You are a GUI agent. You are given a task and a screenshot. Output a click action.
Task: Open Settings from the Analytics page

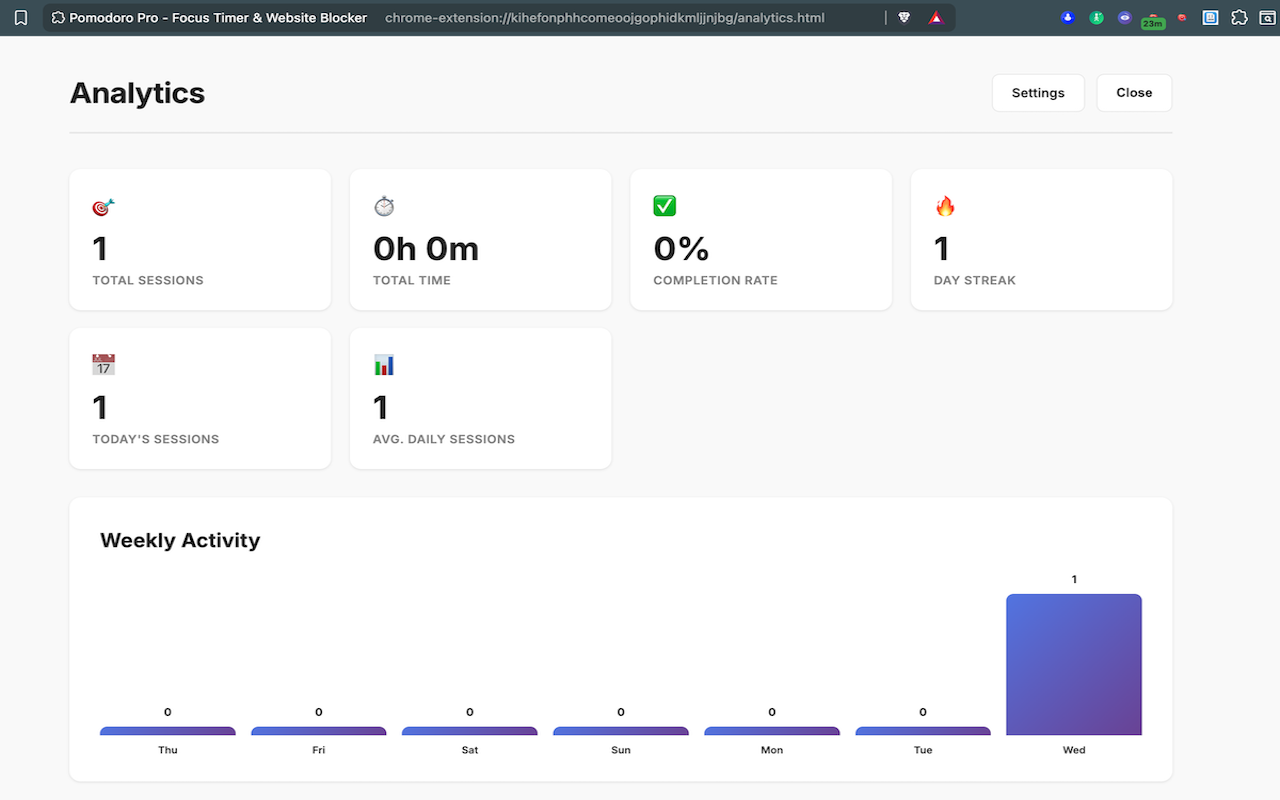click(1038, 92)
